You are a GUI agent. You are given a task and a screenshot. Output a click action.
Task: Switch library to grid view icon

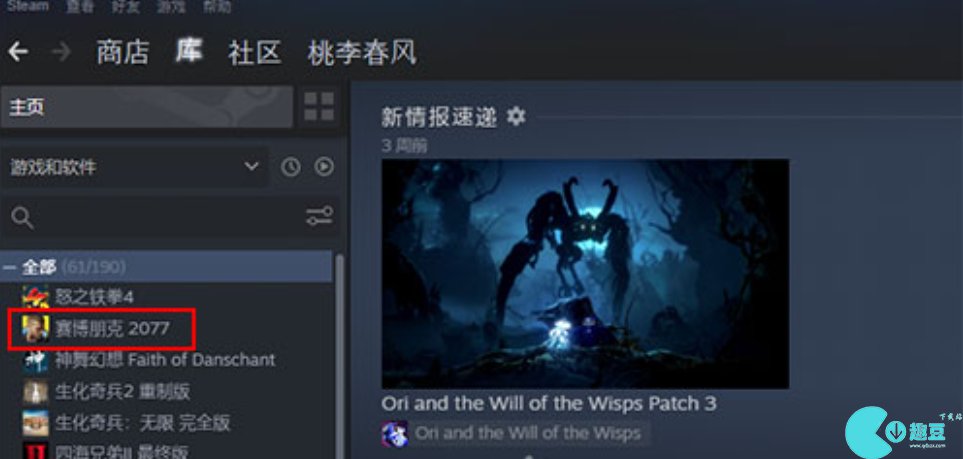[319, 107]
